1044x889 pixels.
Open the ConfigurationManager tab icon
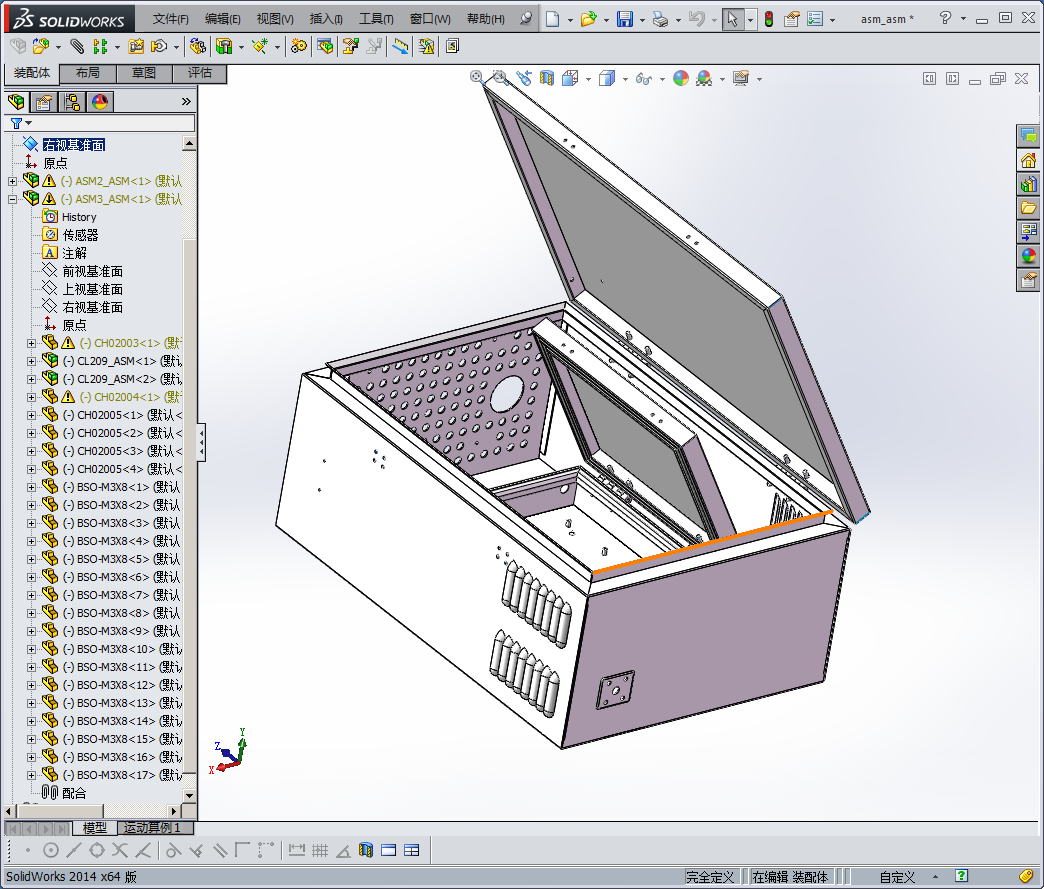pyautogui.click(x=72, y=101)
